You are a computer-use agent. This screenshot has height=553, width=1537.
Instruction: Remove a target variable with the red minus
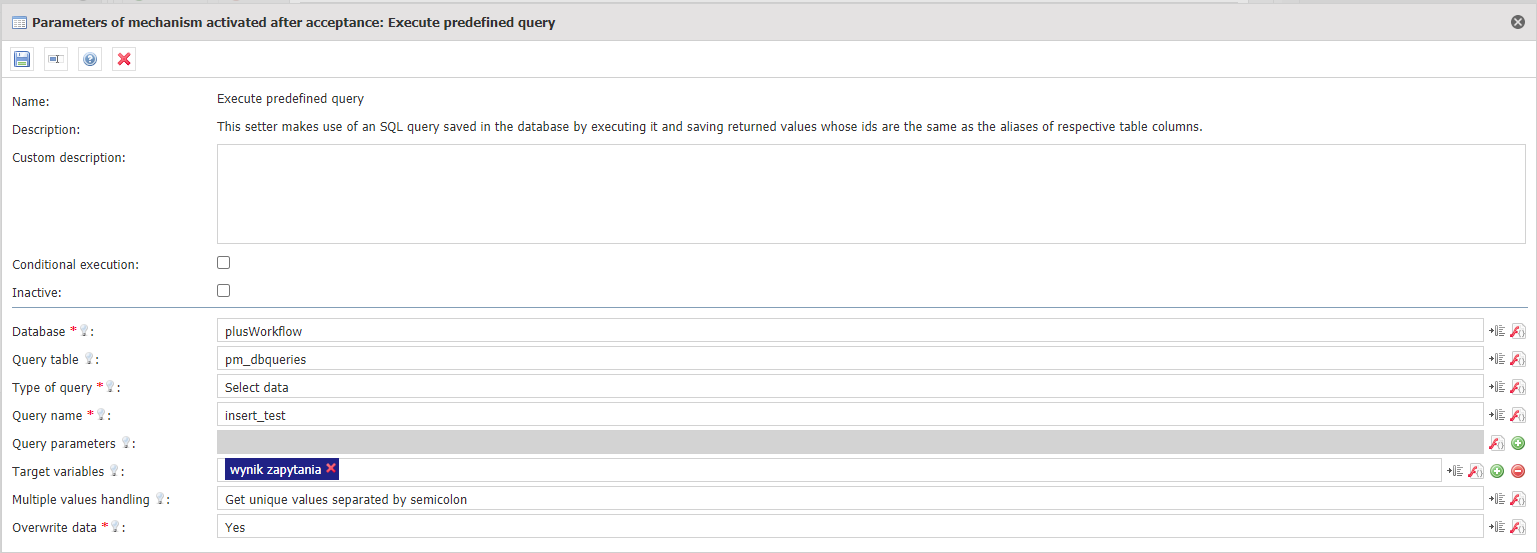[x=1517, y=471]
